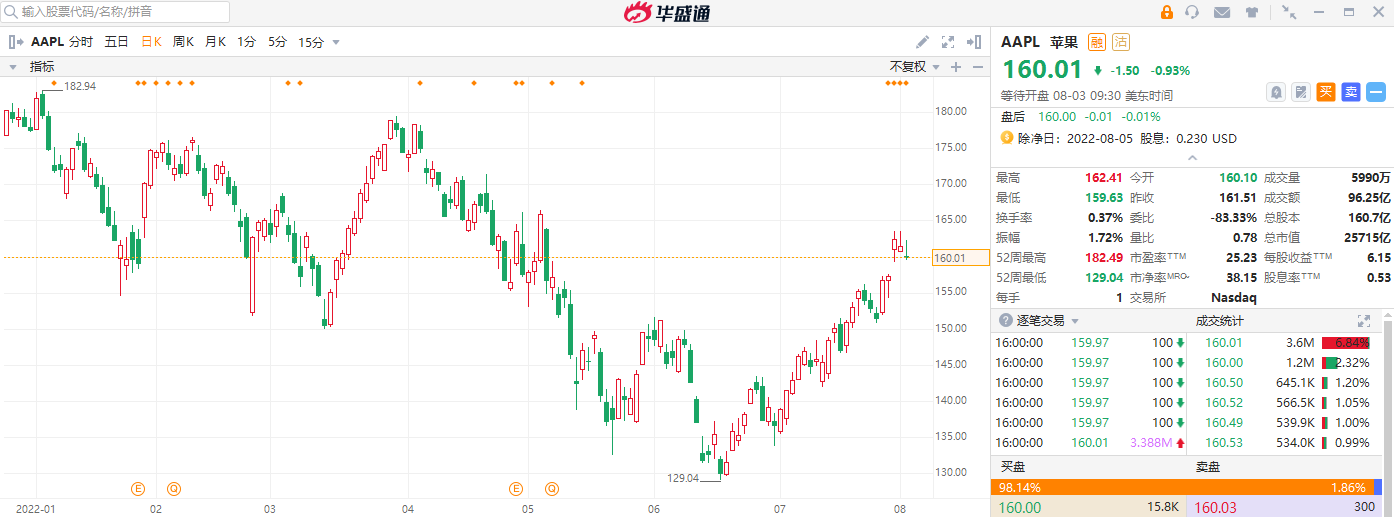Viewport: 1394px width, 517px height.
Task: Click the Q marker near 02
Action: [x=174, y=489]
